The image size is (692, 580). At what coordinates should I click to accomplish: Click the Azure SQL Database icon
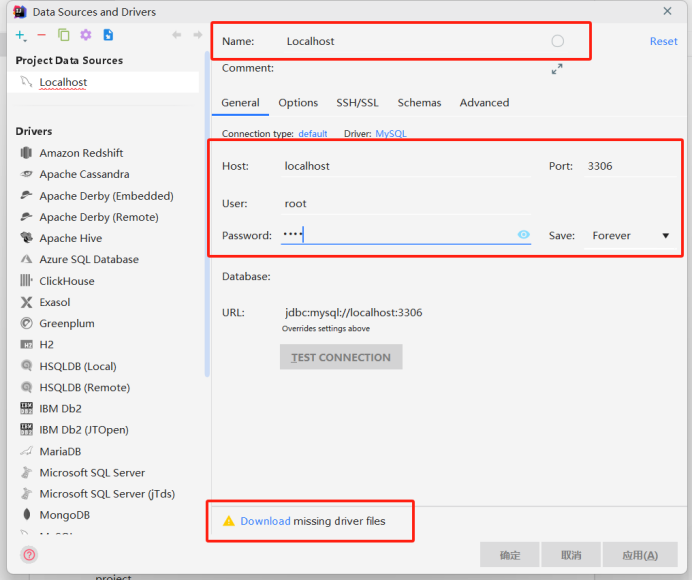[x=26, y=259]
